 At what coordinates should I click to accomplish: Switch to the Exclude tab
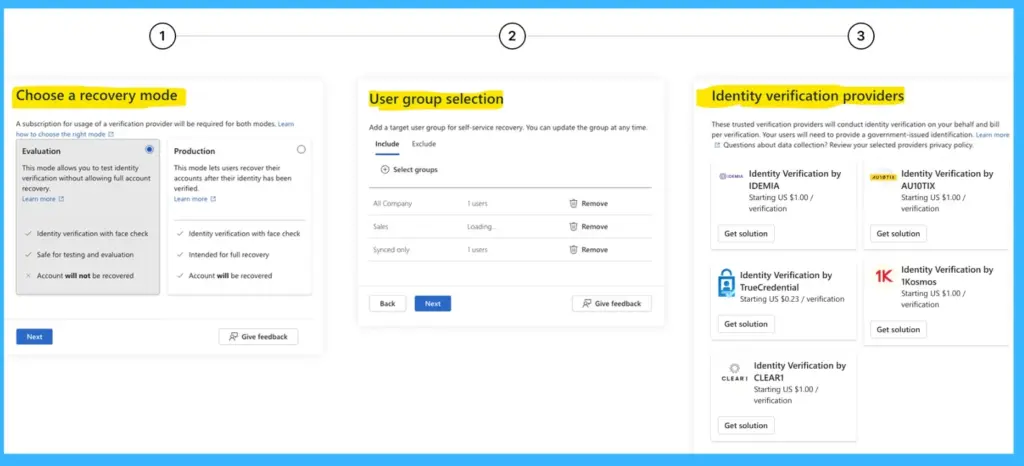(424, 144)
